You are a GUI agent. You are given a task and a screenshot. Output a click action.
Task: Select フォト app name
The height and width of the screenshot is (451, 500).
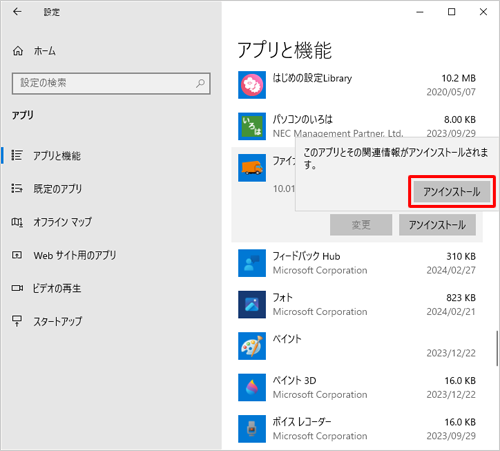(x=283, y=297)
